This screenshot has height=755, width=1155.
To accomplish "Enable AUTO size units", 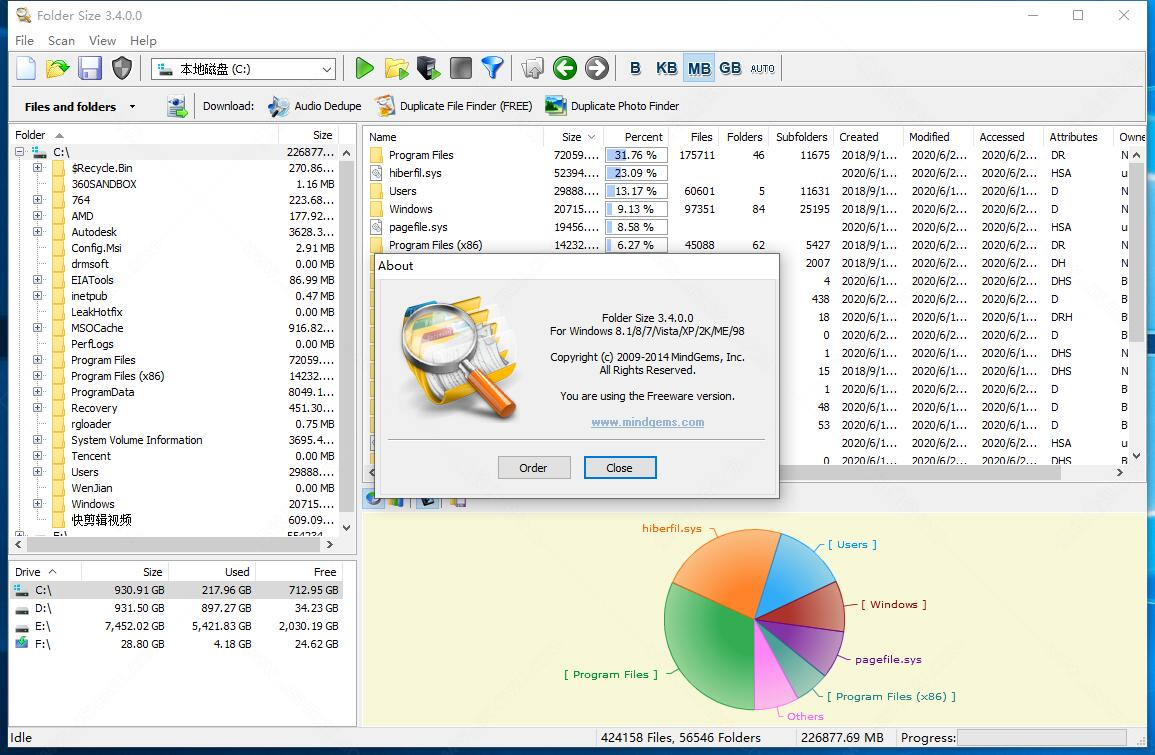I will coord(762,69).
